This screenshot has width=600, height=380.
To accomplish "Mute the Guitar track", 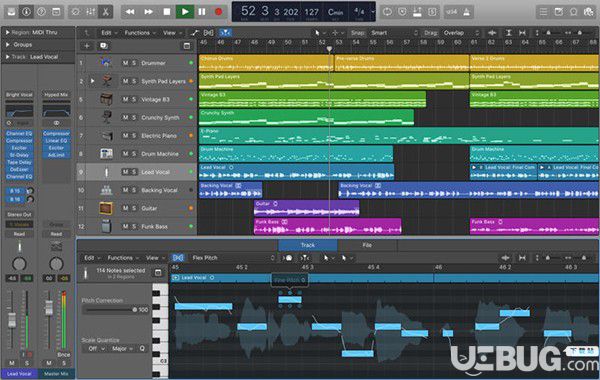I will tap(125, 208).
